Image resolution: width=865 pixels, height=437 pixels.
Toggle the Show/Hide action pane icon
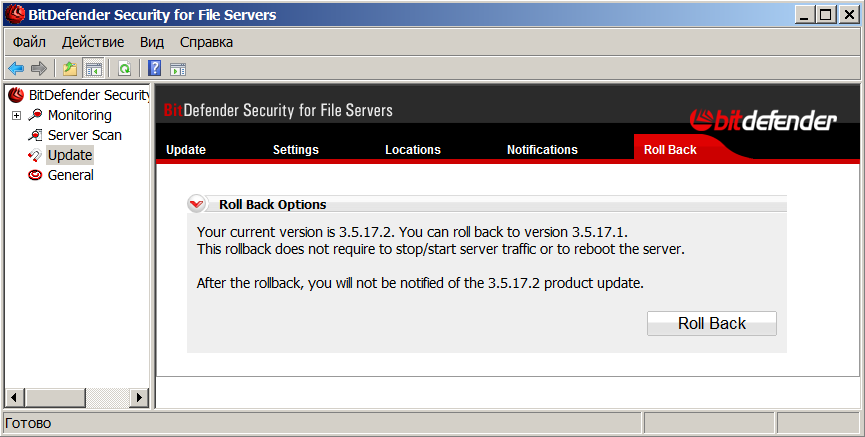coord(178,69)
